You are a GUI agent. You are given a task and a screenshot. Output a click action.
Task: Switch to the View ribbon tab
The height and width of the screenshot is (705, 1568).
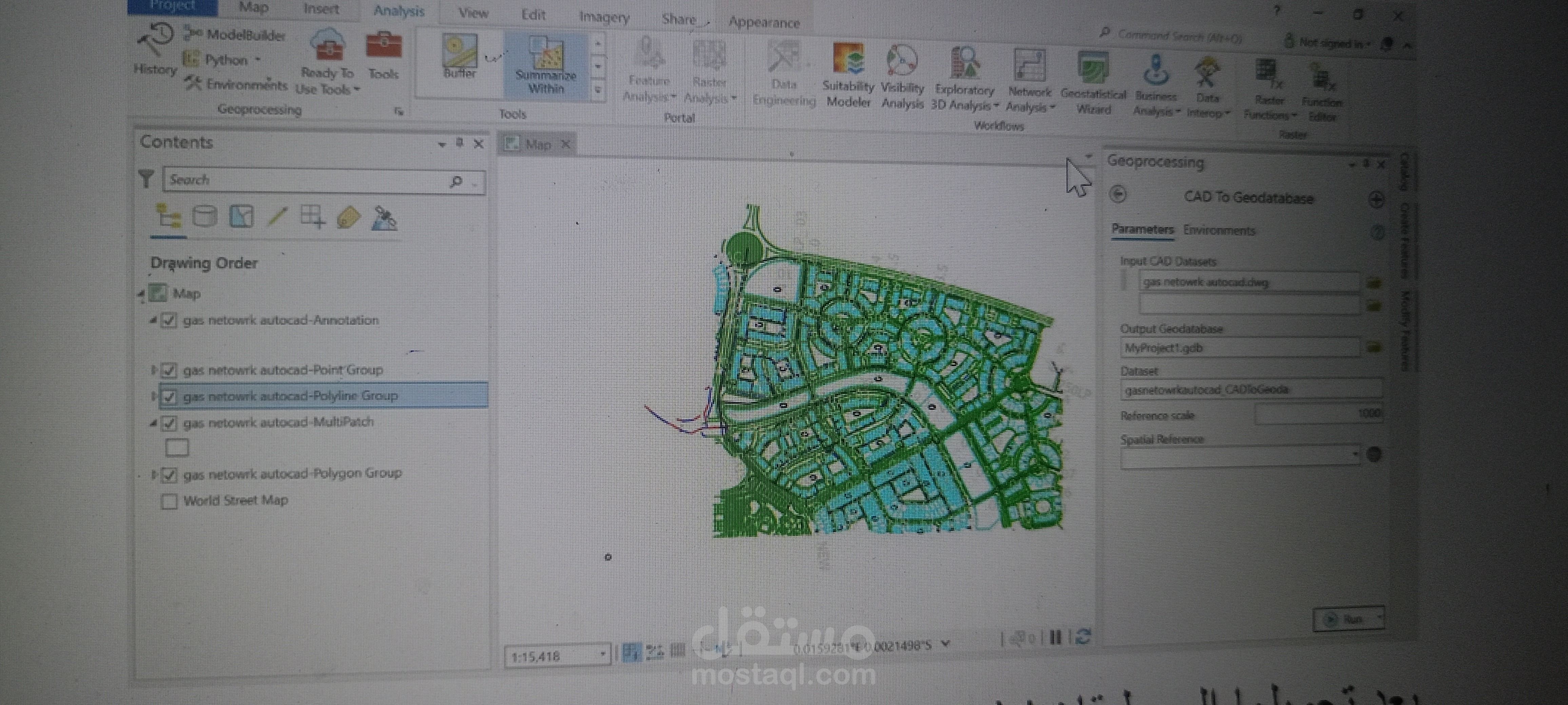coord(473,13)
